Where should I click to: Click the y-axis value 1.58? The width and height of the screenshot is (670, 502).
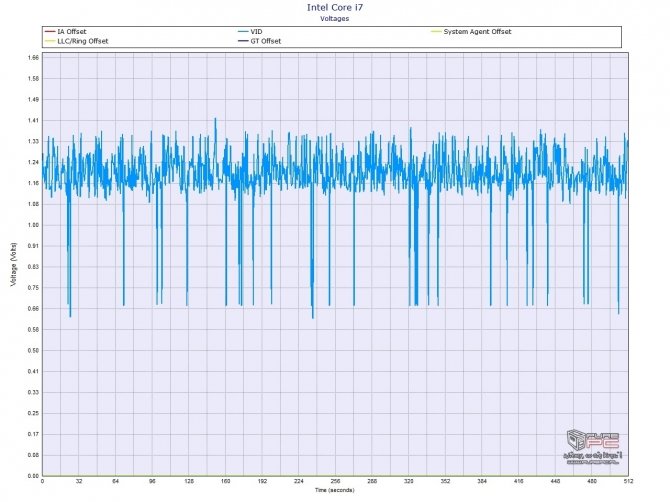tap(34, 79)
